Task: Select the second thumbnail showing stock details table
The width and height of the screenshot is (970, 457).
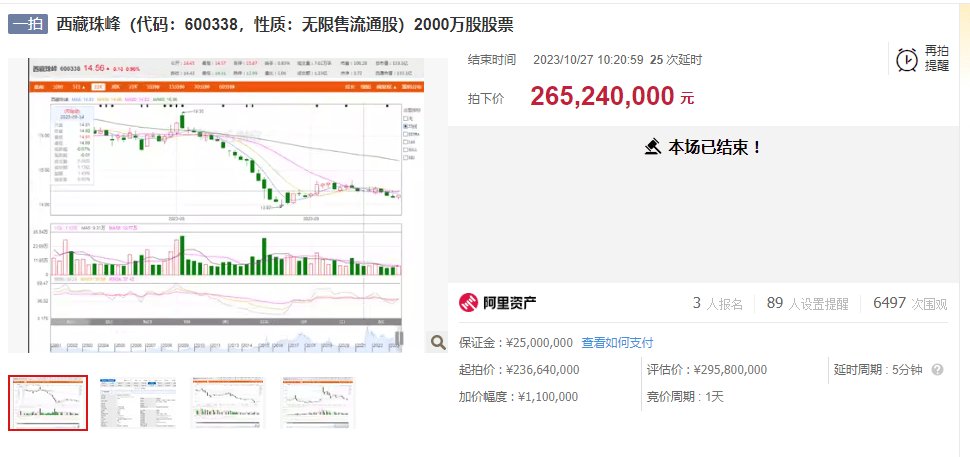Action: coord(138,403)
